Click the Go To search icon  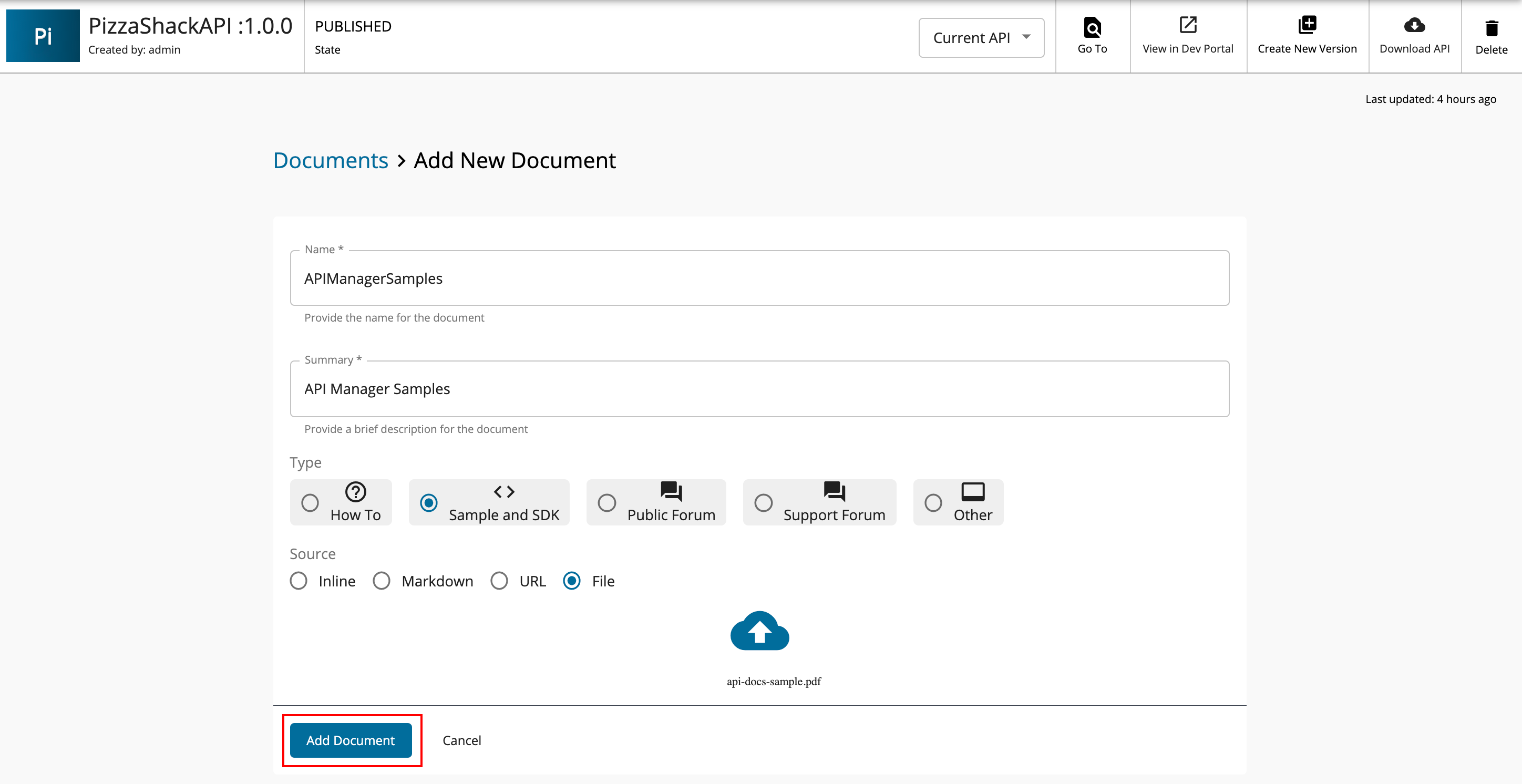pos(1092,27)
